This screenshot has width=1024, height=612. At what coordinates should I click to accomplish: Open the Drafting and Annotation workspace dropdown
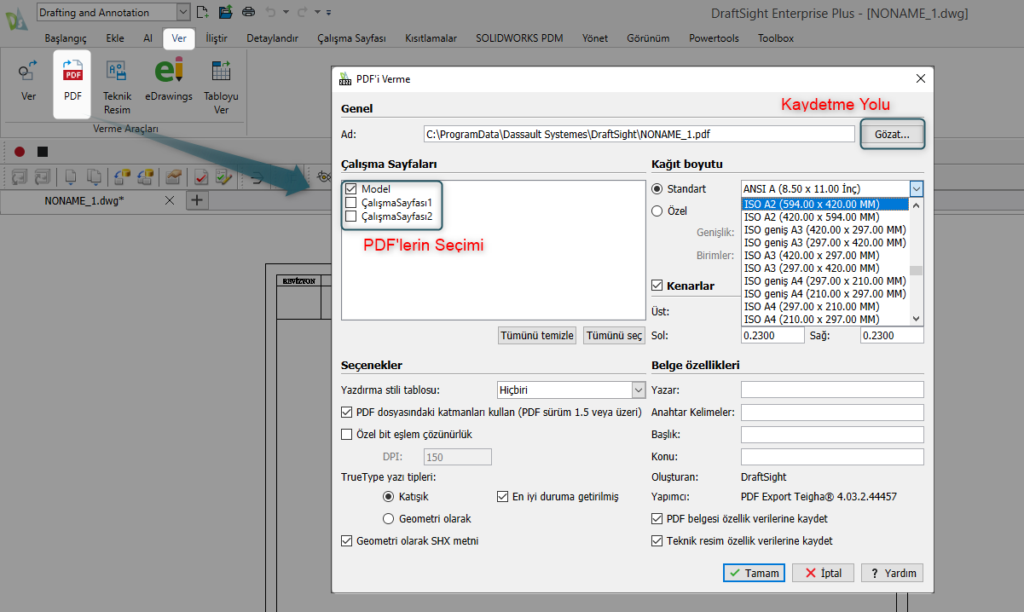click(183, 12)
